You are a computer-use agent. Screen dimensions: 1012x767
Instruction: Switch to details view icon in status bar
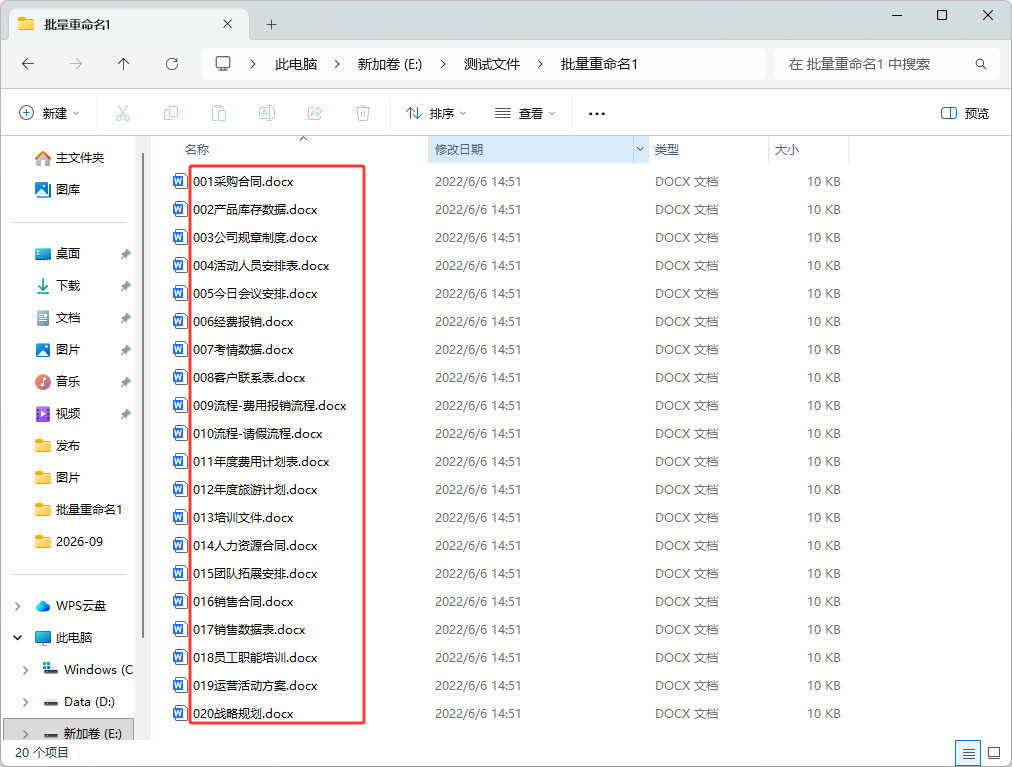coord(968,753)
